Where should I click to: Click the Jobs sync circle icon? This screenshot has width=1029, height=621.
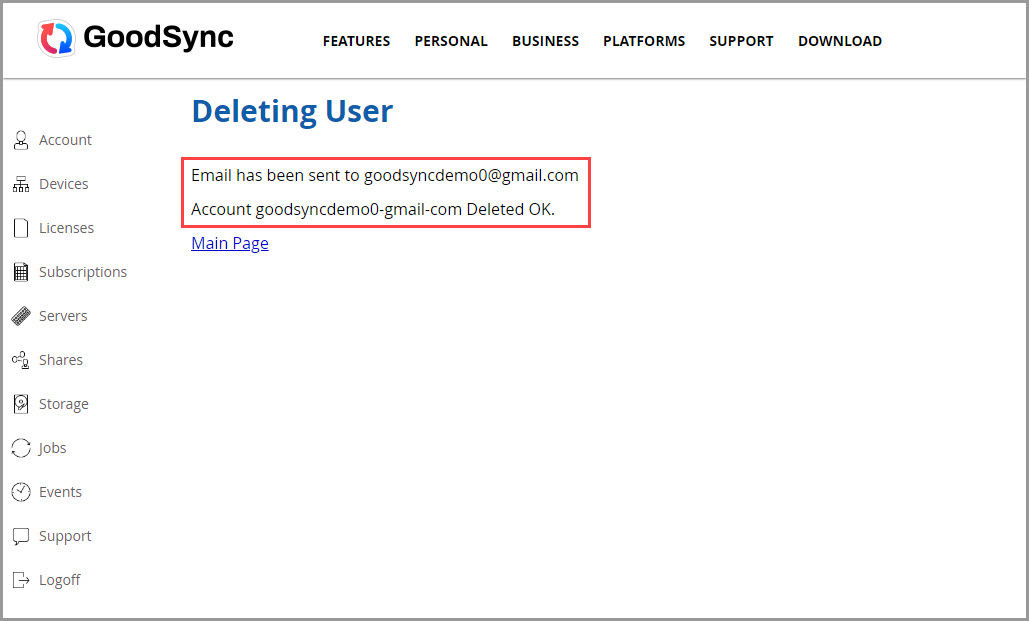click(21, 448)
